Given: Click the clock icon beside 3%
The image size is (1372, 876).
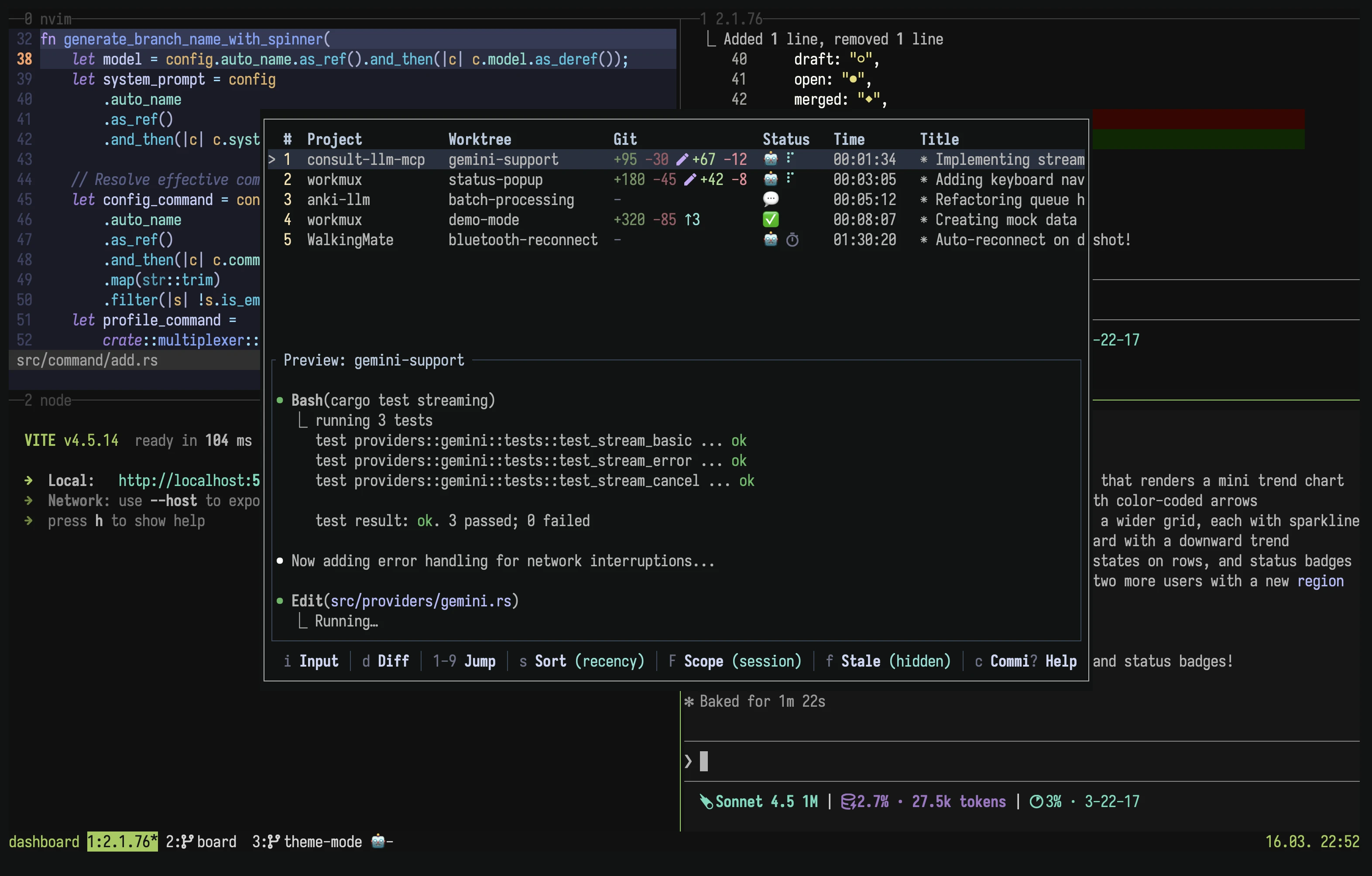Looking at the screenshot, I should [1036, 801].
